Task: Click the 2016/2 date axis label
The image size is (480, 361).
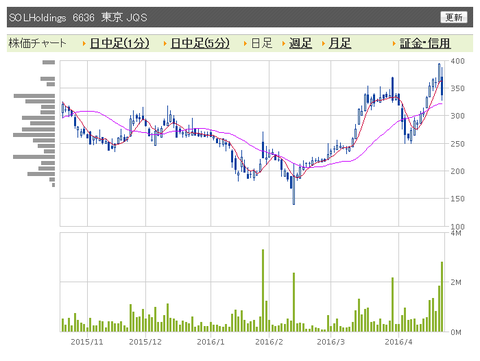Action: 269,342
